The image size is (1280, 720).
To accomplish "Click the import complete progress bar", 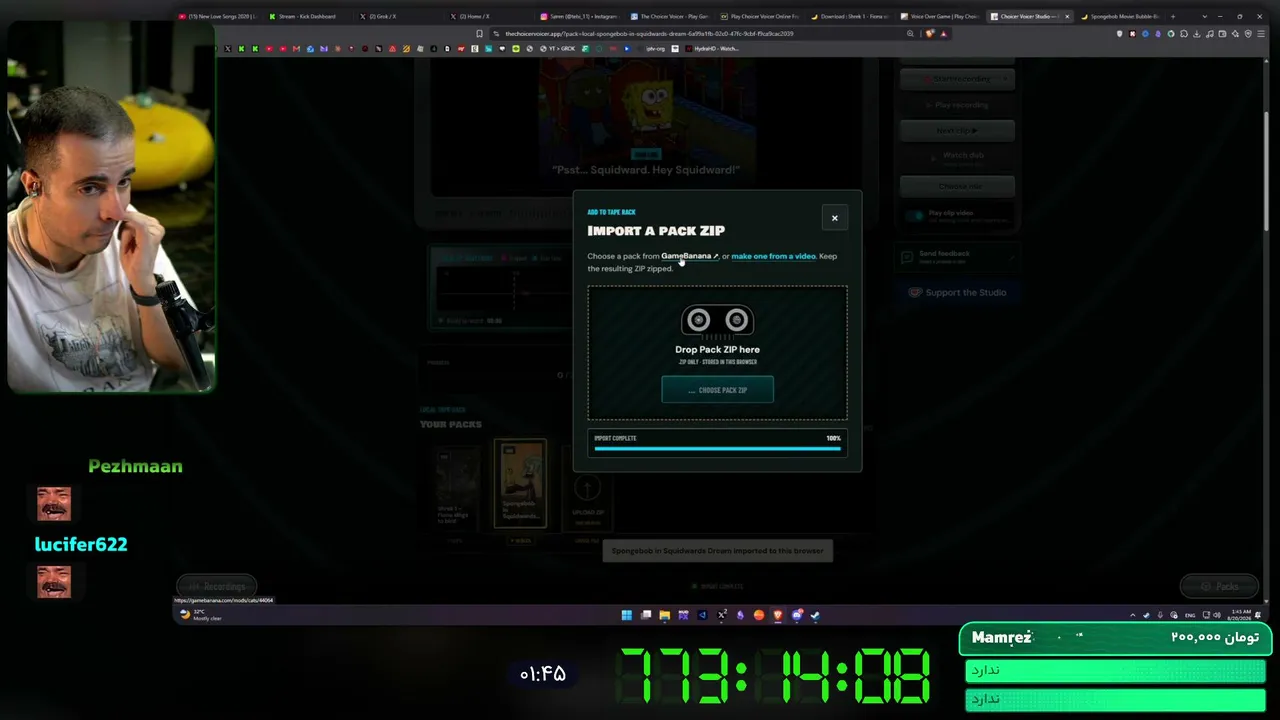I will tap(717, 448).
